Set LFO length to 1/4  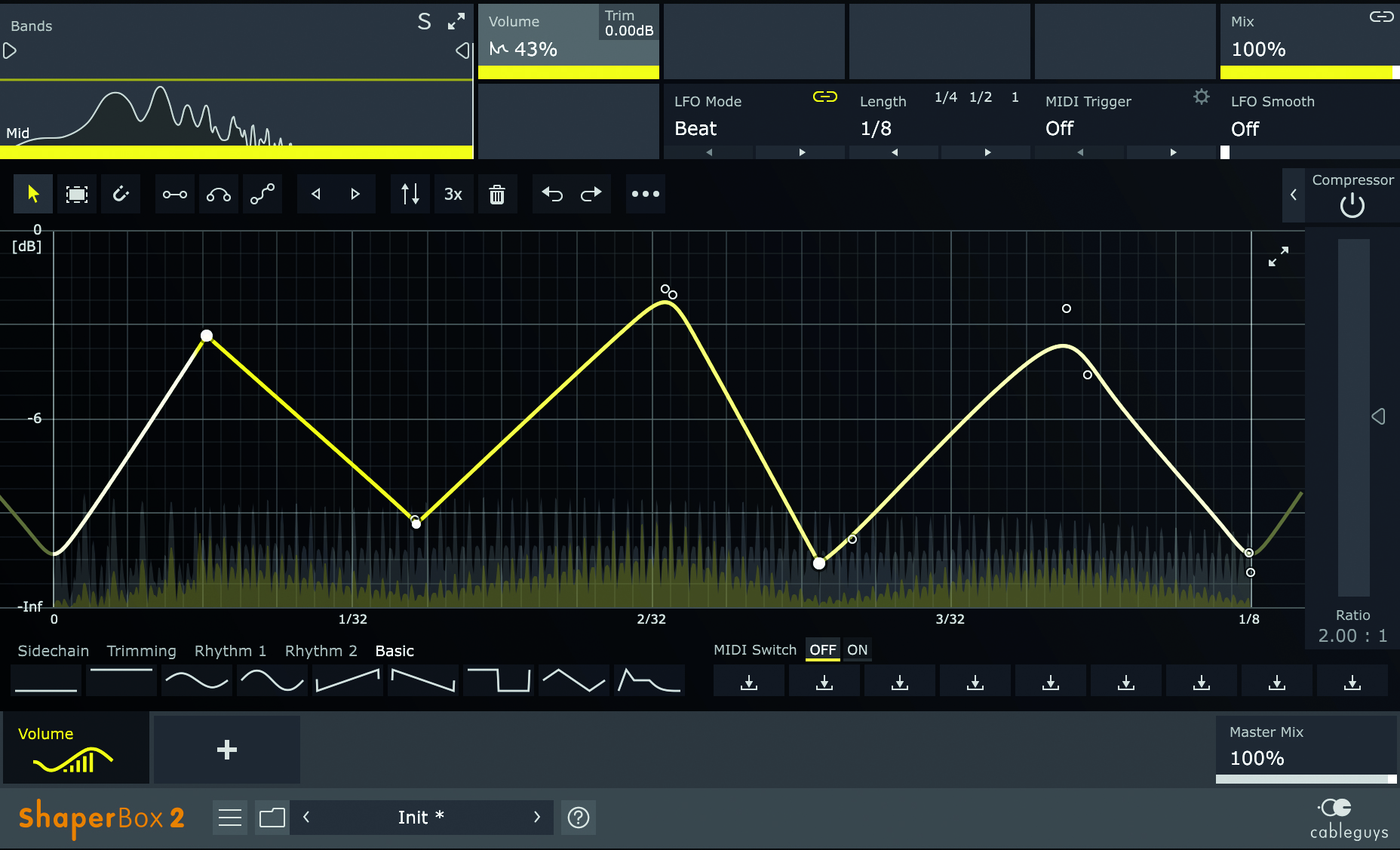pos(946,97)
